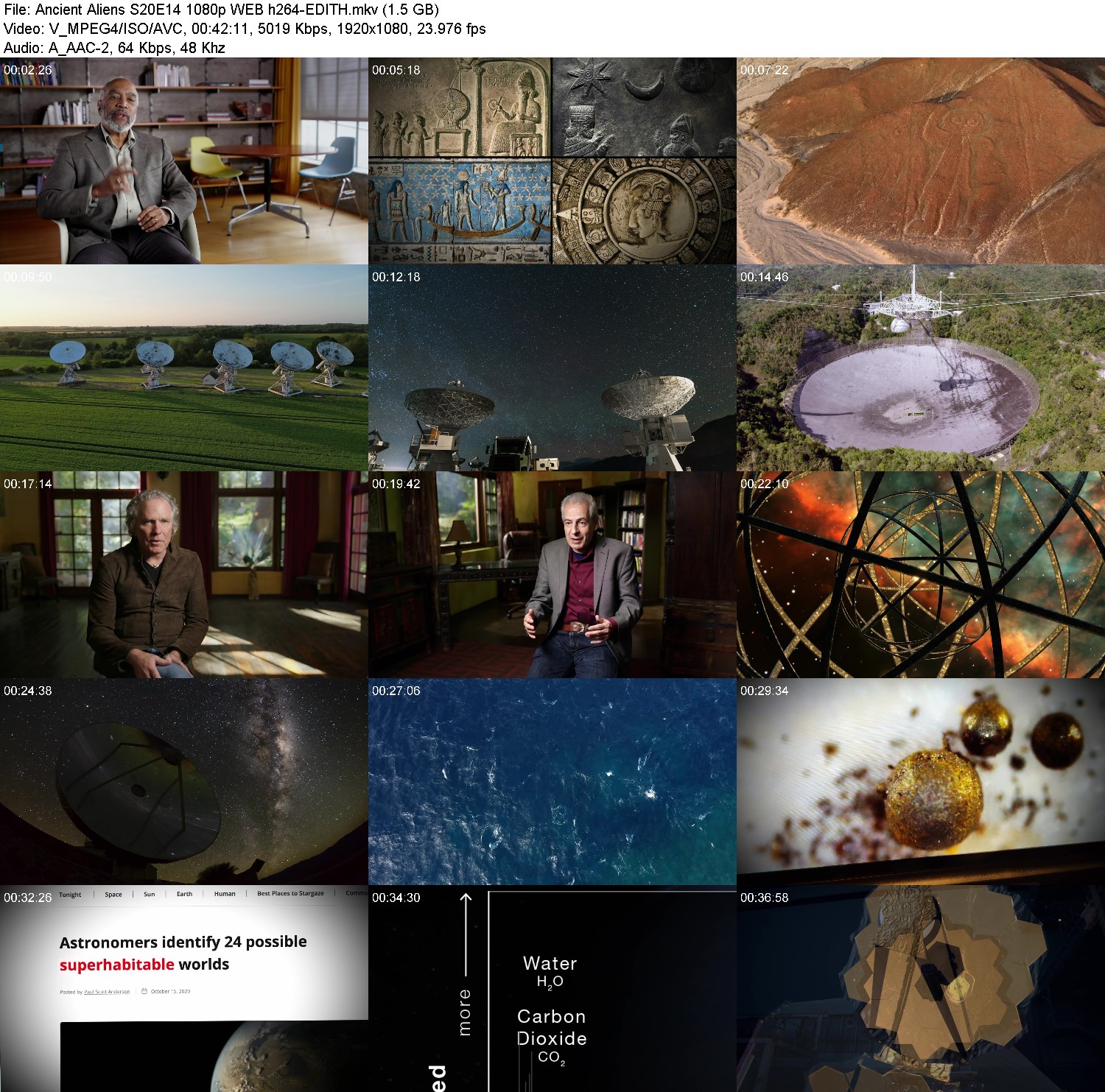Screen dimensions: 1105x1092
Task: Click the 00:17:14 timestamp label
Action: [28, 484]
